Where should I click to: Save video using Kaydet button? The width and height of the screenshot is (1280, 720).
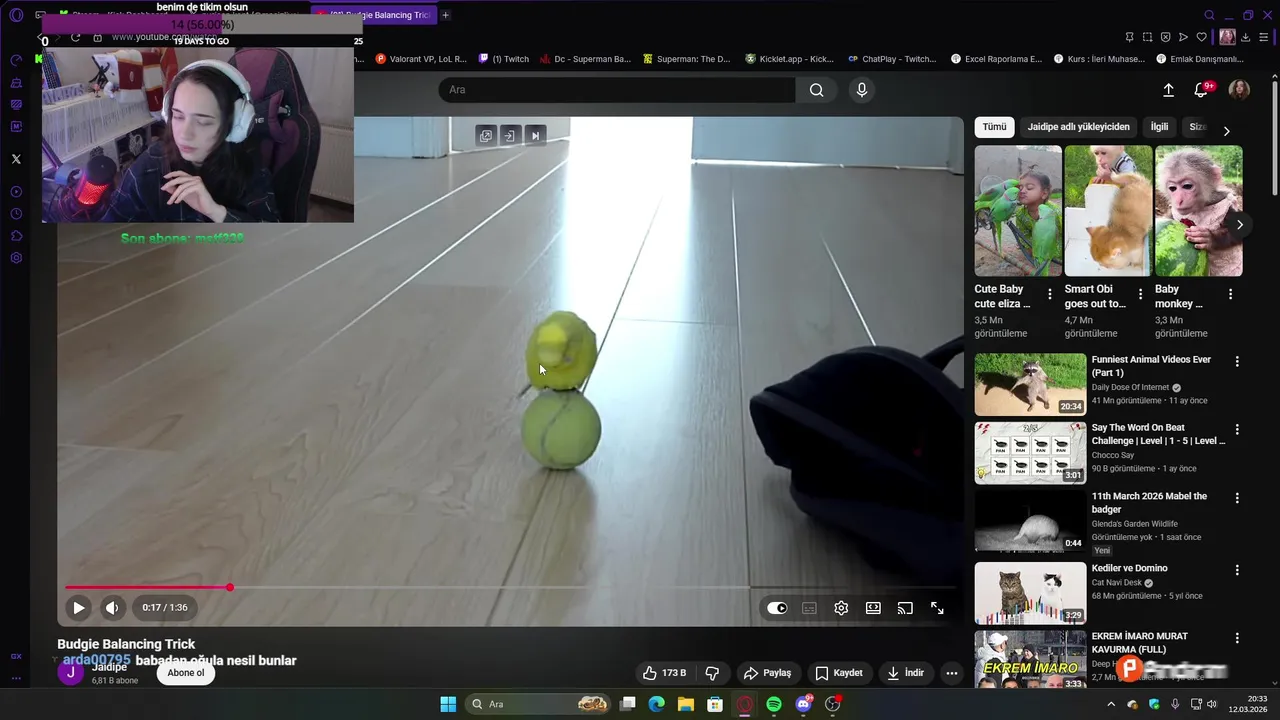point(838,673)
